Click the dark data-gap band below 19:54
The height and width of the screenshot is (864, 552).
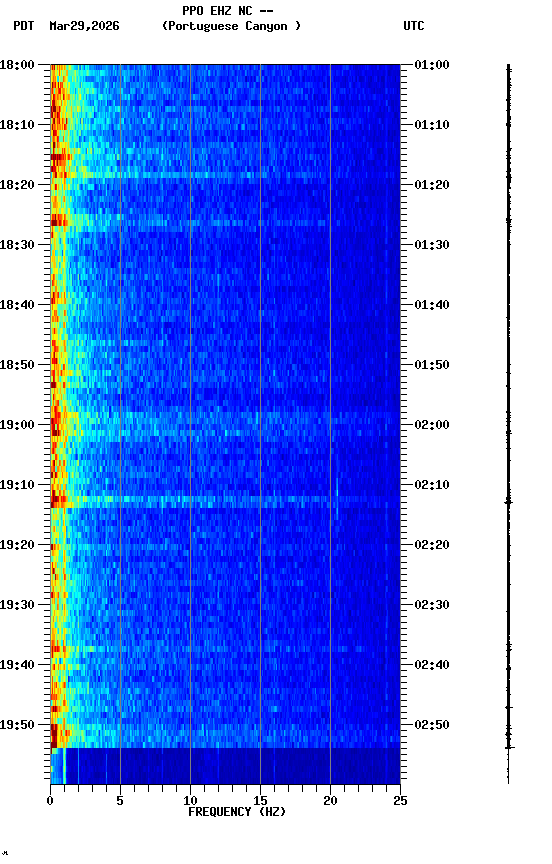(x=225, y=766)
